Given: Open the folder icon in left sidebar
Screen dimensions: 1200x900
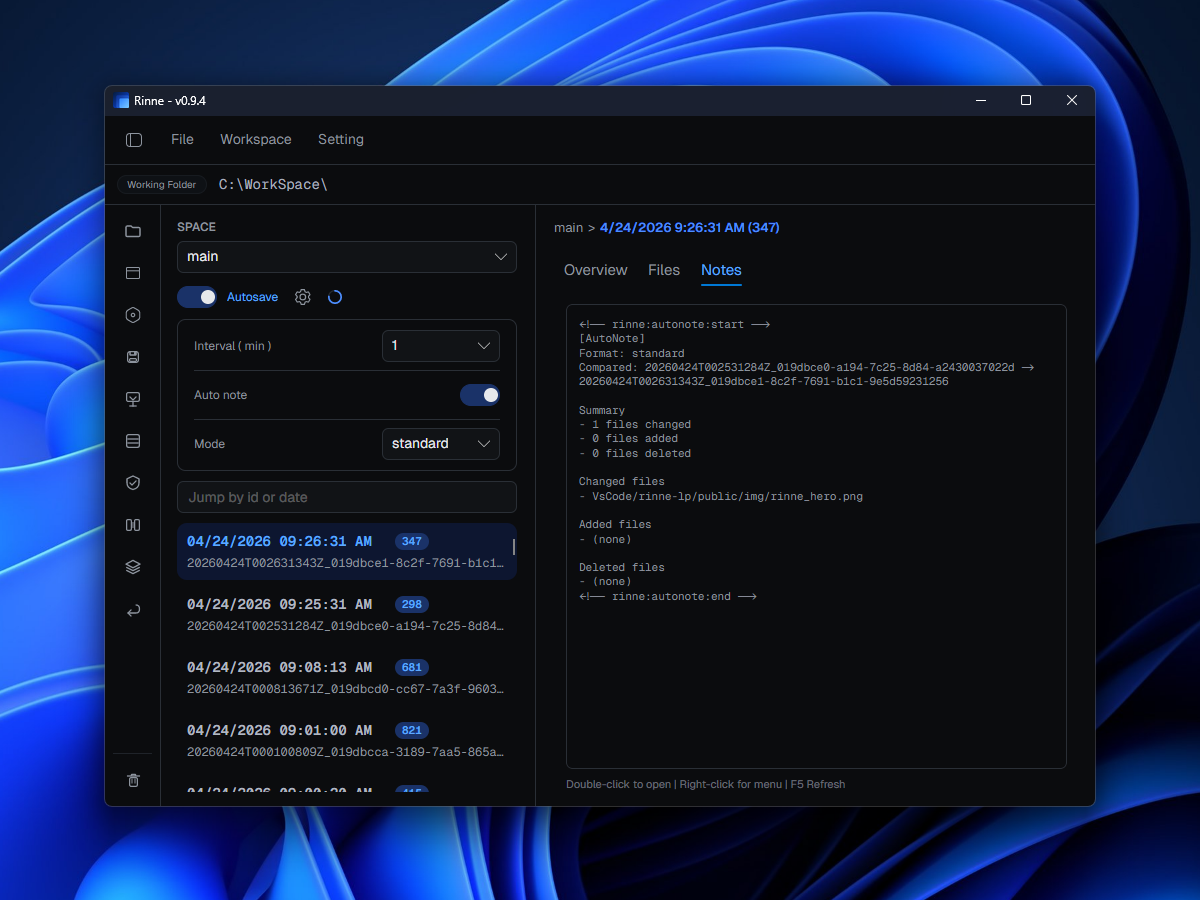Looking at the screenshot, I should click(133, 232).
